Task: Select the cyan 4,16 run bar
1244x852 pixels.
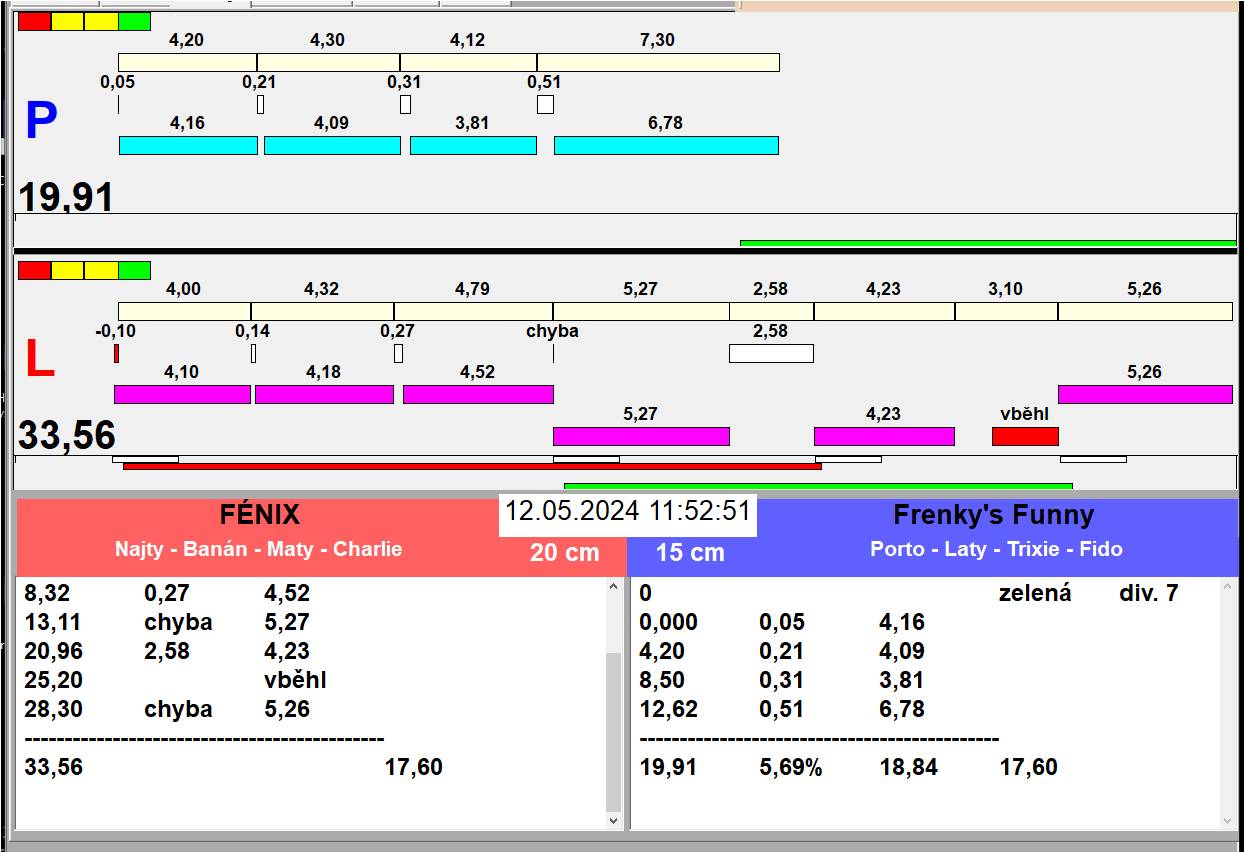Action: pyautogui.click(x=188, y=145)
